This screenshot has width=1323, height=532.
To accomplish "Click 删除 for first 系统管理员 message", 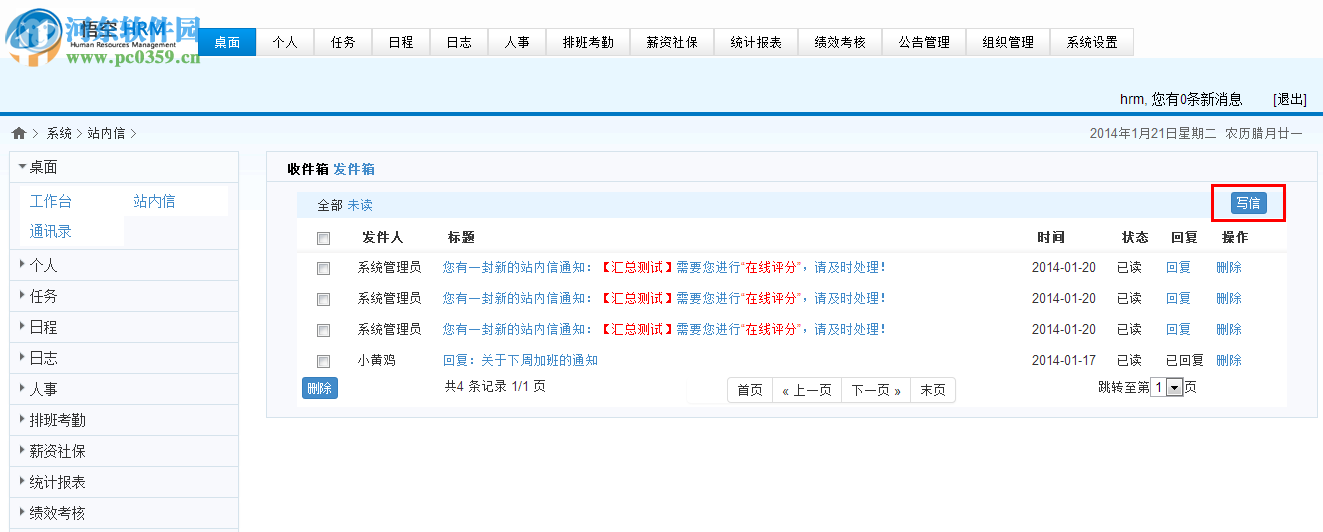I will point(1229,268).
